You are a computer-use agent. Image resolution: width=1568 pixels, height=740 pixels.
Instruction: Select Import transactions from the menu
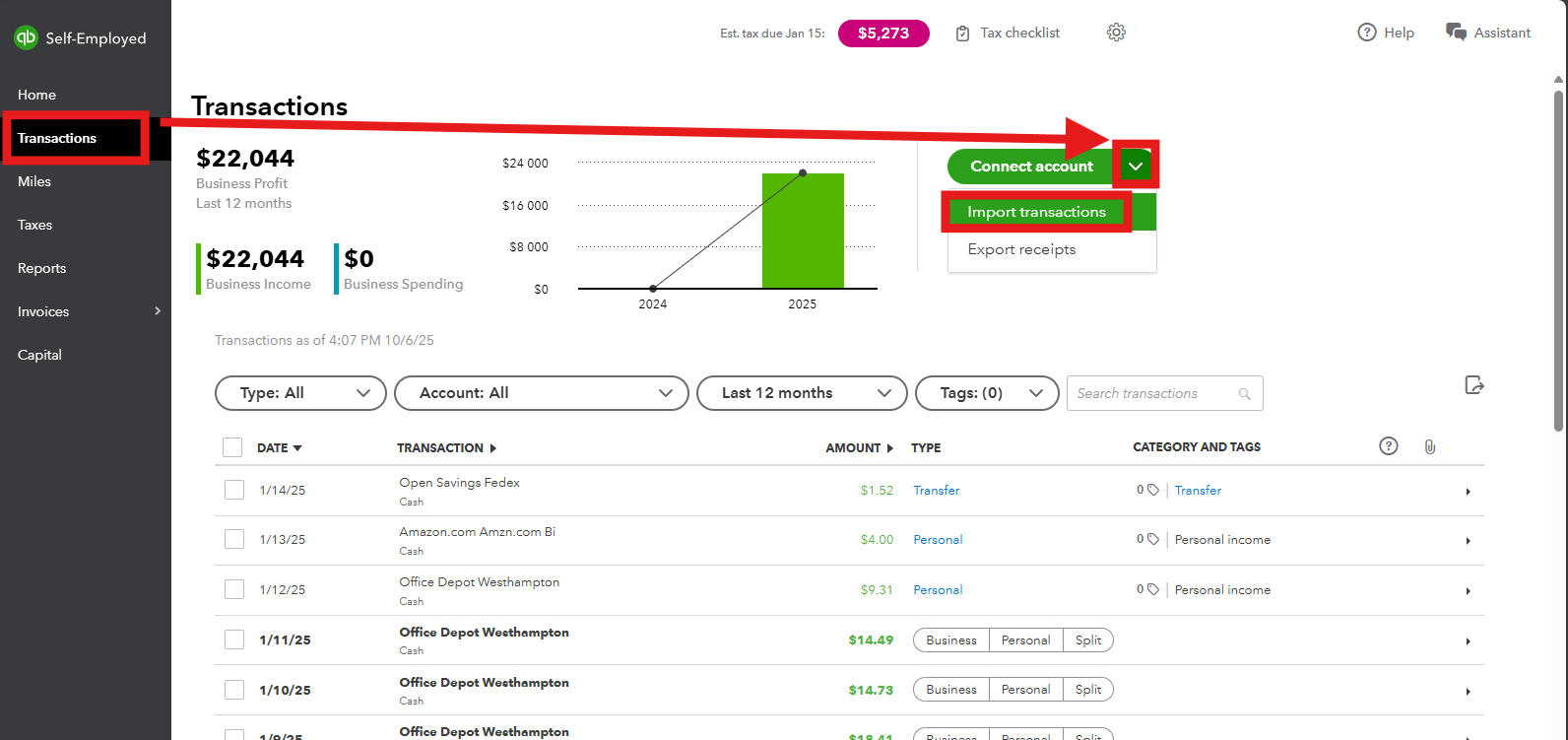tap(1036, 212)
